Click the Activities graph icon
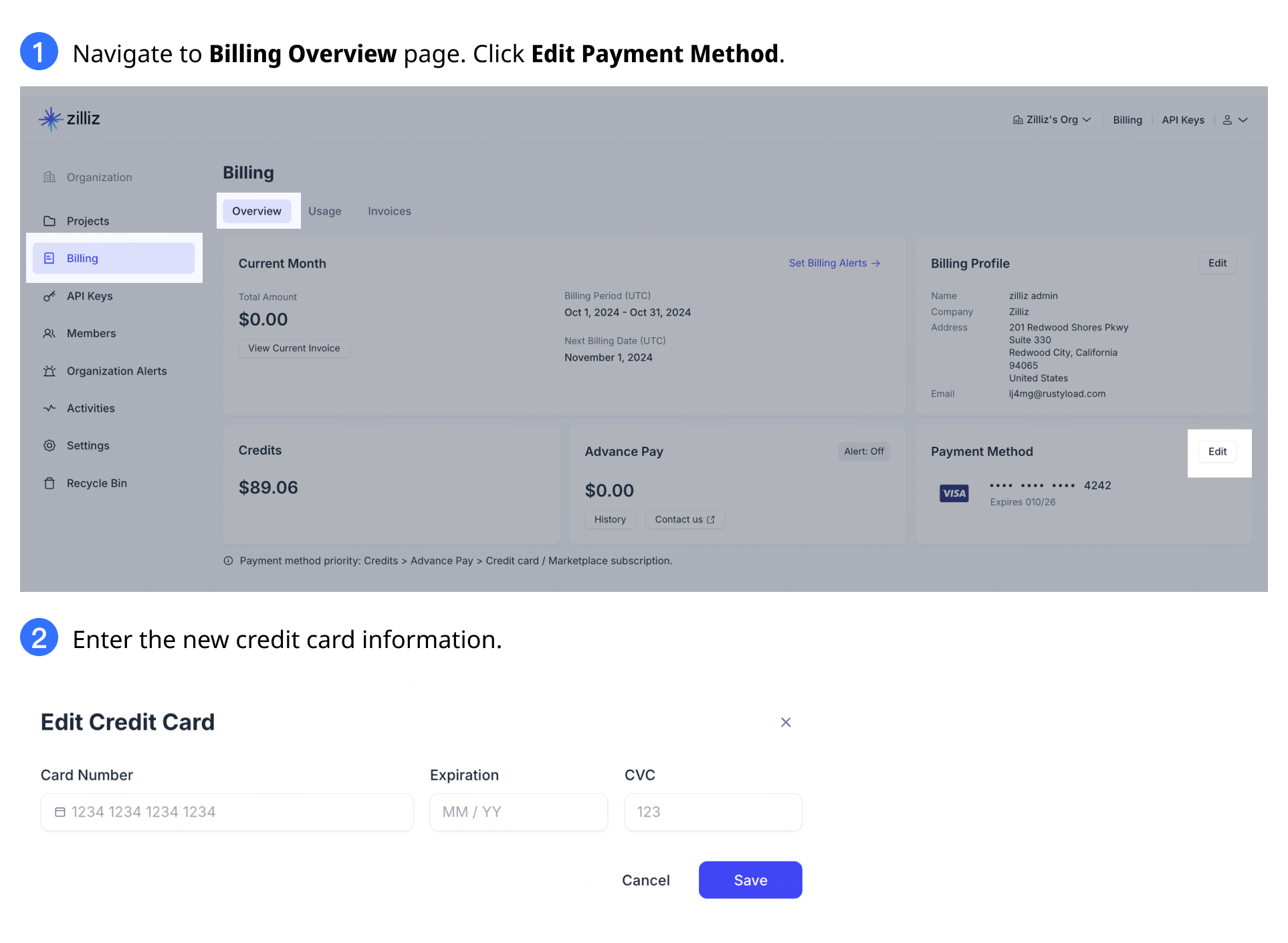This screenshot has width=1288, height=943. click(49, 408)
